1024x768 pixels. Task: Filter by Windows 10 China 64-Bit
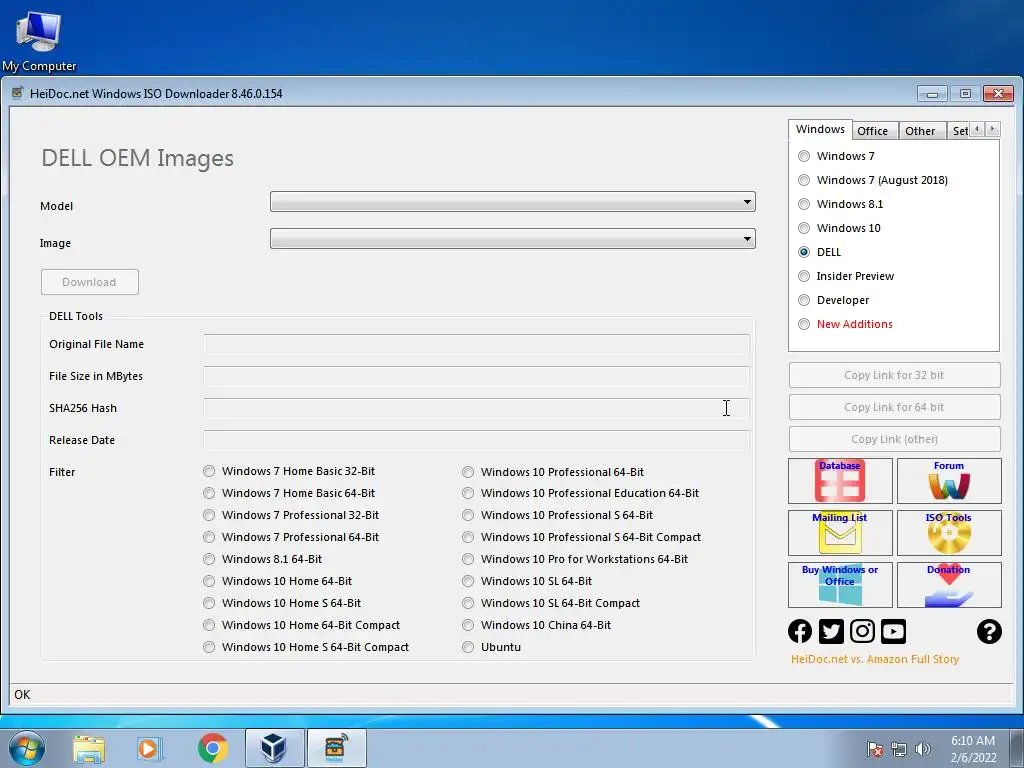[537, 625]
